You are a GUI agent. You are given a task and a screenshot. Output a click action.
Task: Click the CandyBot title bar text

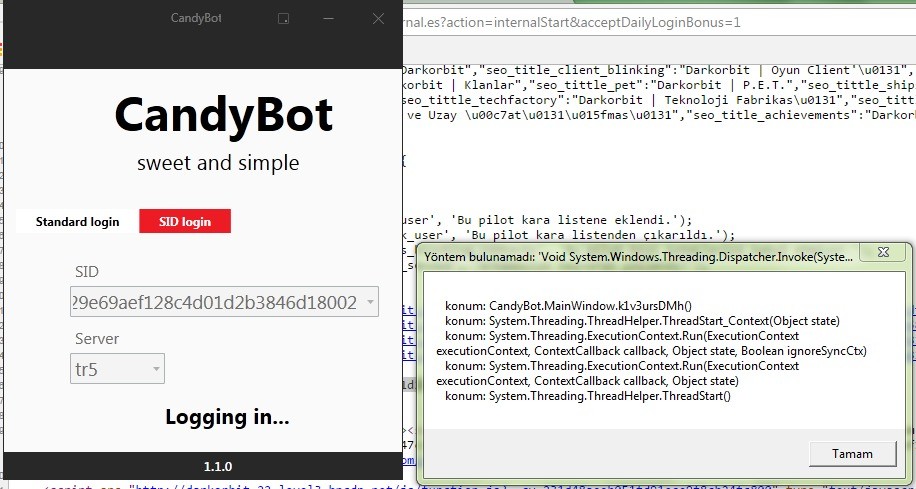[x=196, y=18]
